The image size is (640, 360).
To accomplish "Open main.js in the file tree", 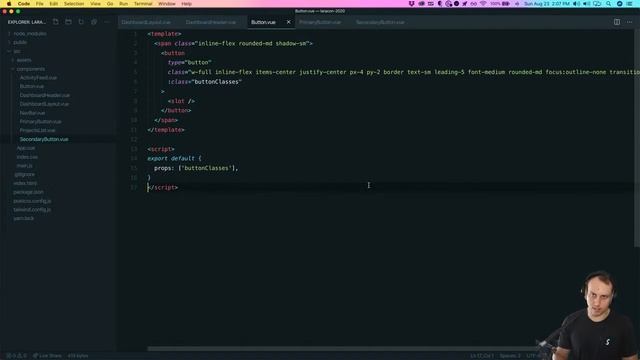I will (24, 166).
